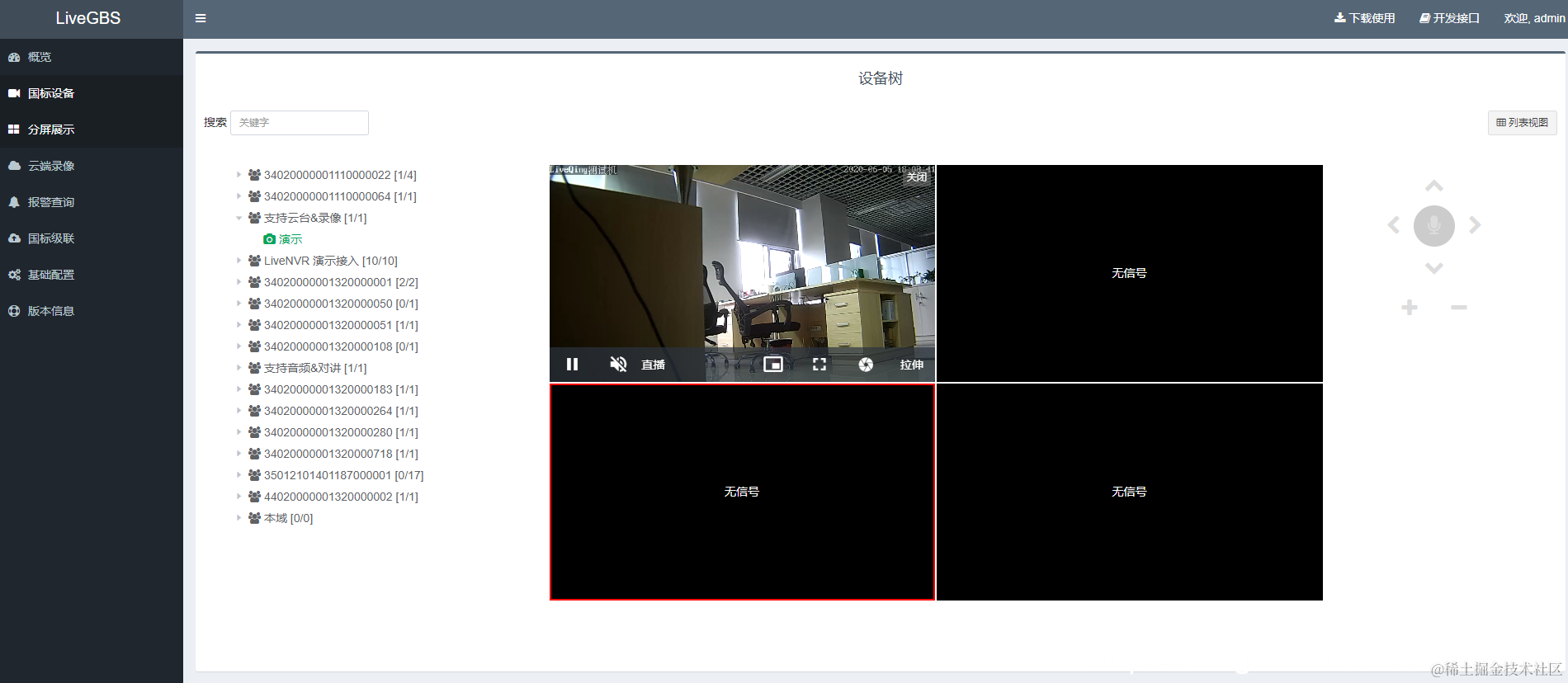Select the red-bordered no-signal pane
Viewport: 1568px width, 683px height.
(742, 492)
